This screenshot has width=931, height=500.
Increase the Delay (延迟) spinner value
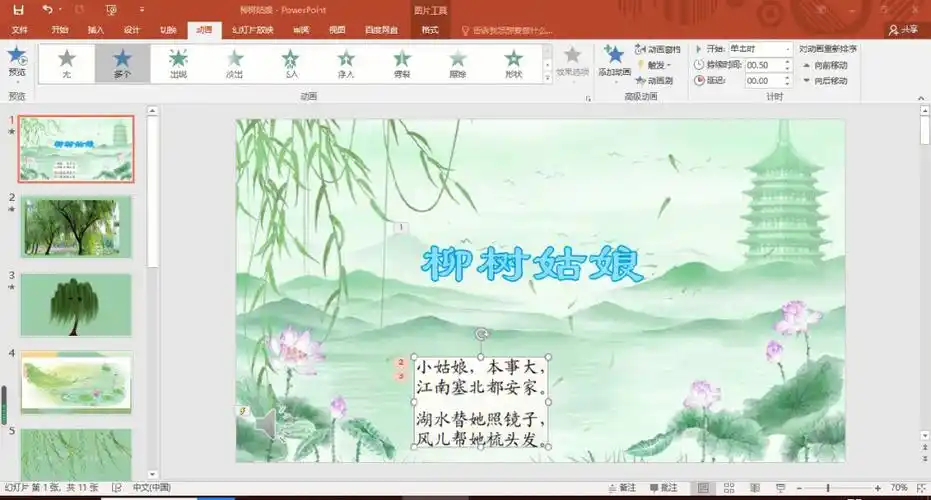pos(787,77)
